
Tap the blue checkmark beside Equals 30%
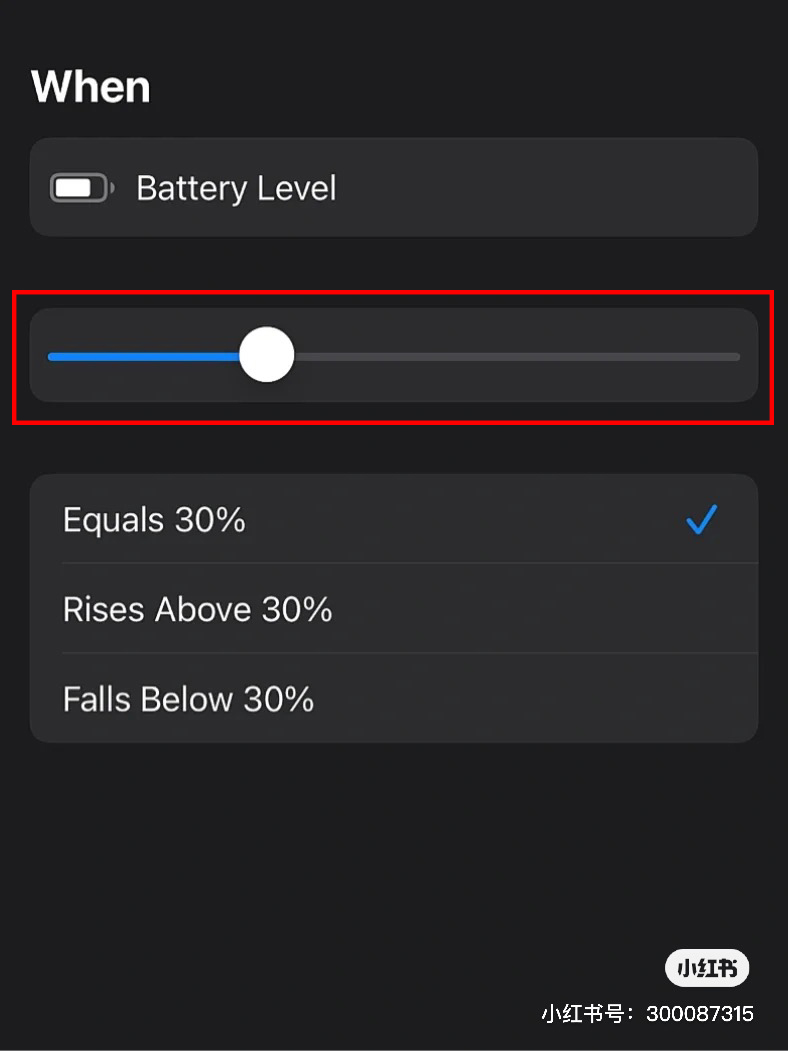(701, 520)
